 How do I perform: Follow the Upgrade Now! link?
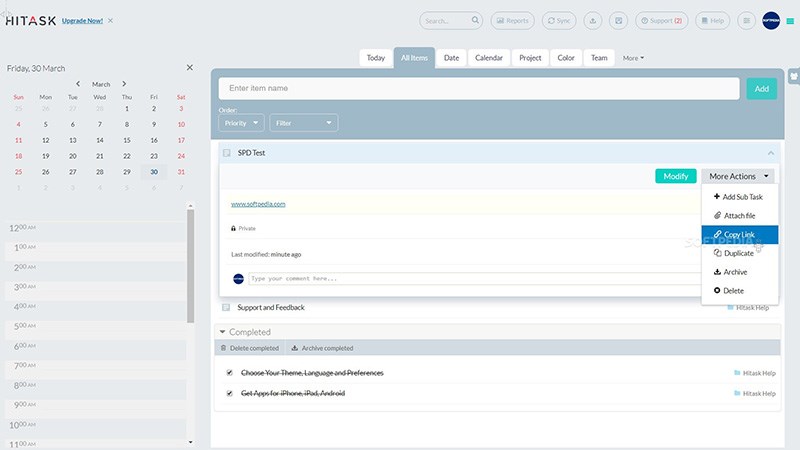click(82, 21)
